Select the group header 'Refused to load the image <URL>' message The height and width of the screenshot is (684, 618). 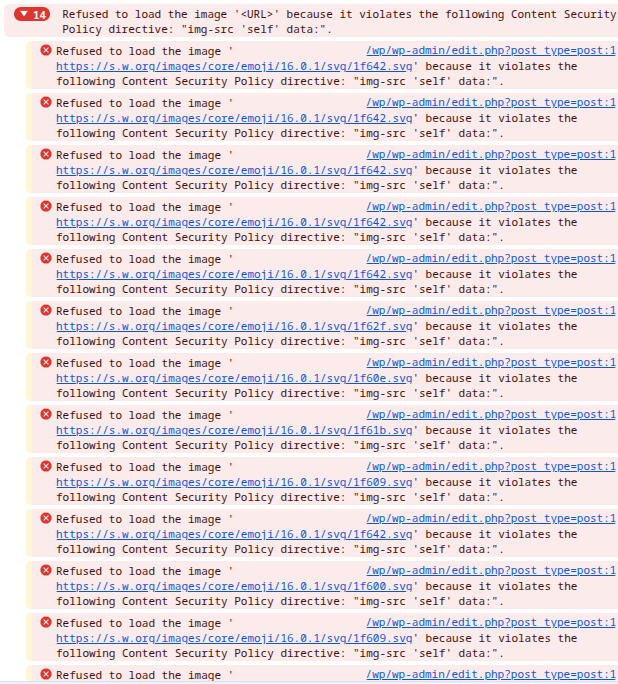(x=339, y=22)
